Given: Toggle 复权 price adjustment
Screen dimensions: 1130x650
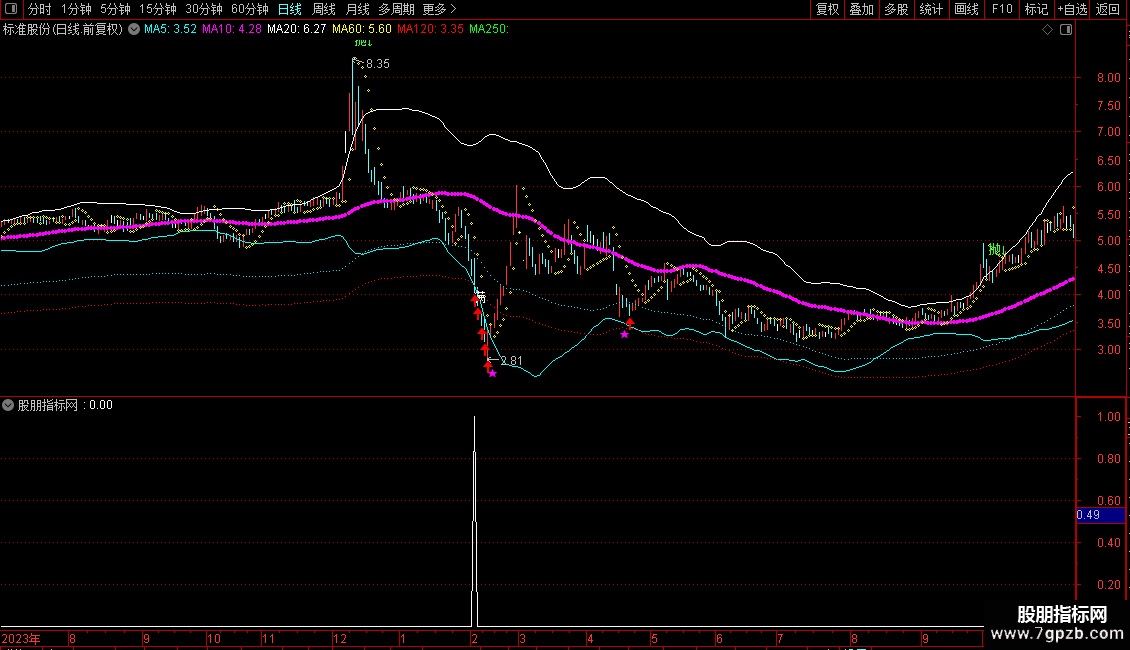Looking at the screenshot, I should tap(827, 9).
